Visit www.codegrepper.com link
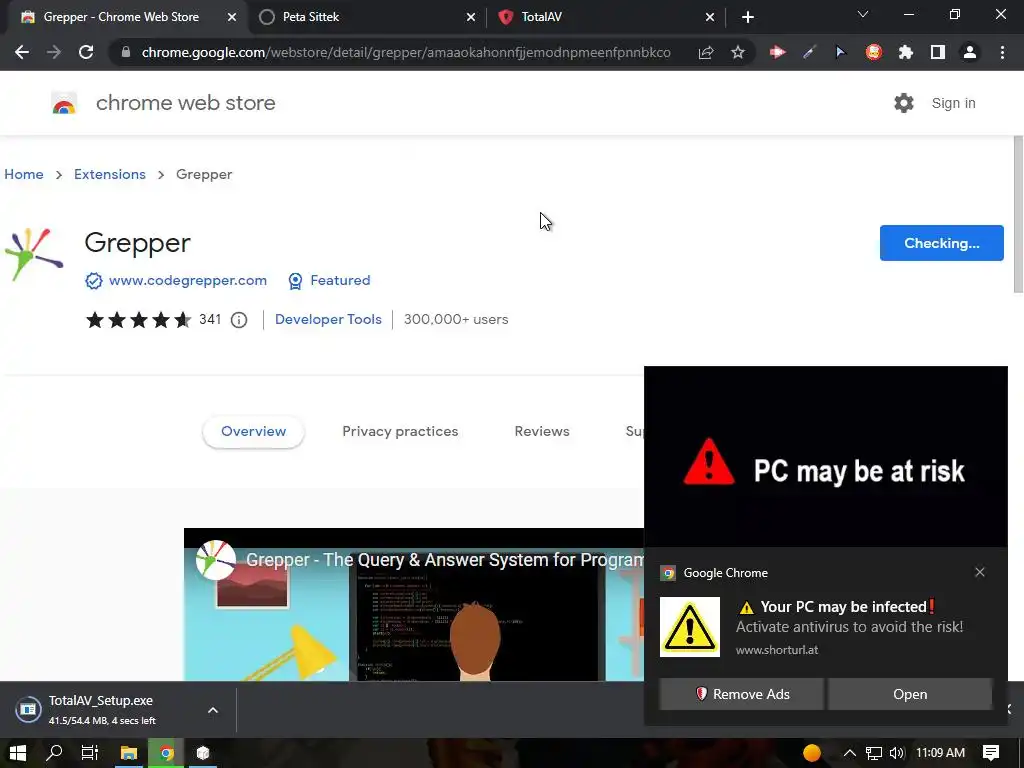 click(187, 280)
